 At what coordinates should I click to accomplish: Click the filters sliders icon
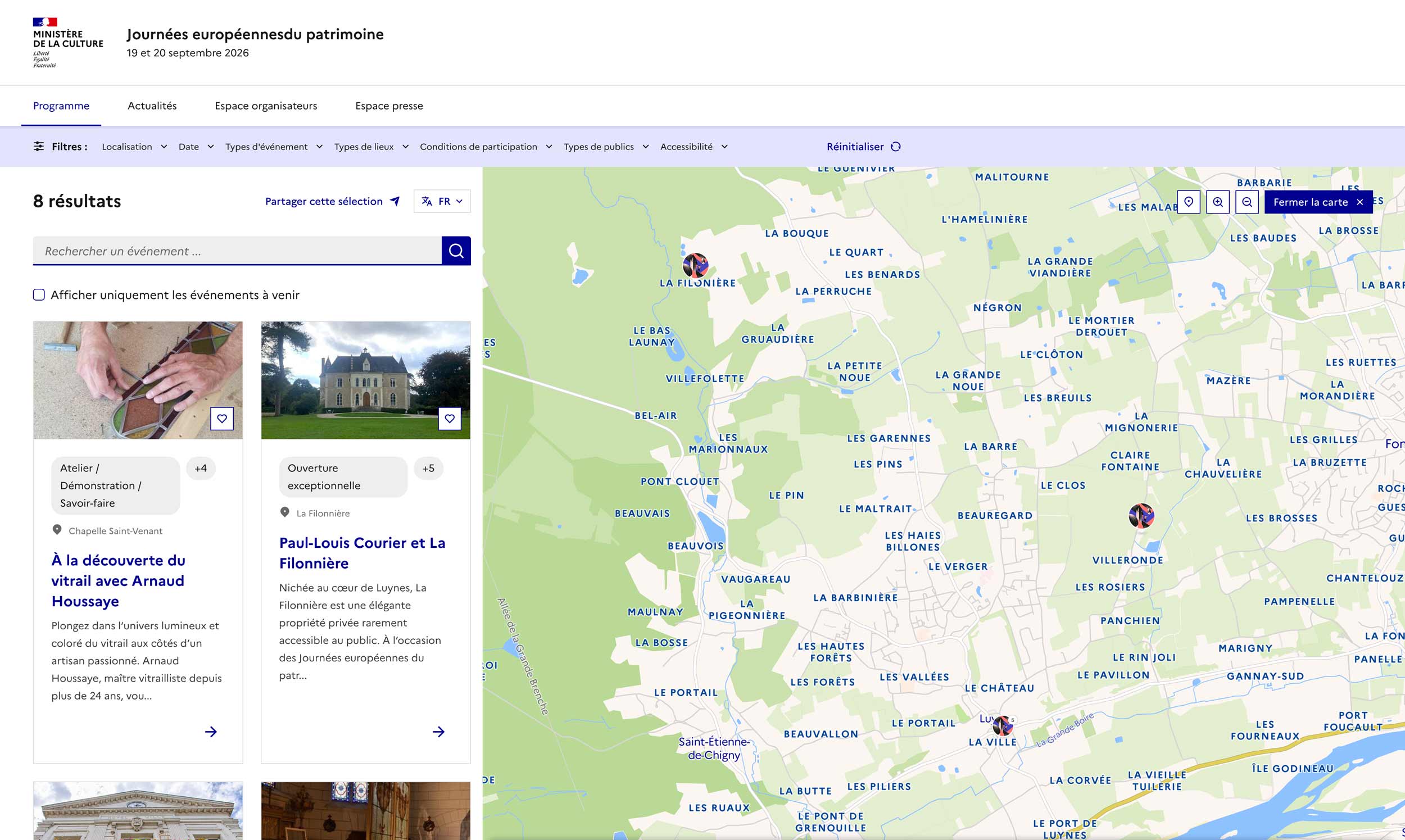point(38,147)
